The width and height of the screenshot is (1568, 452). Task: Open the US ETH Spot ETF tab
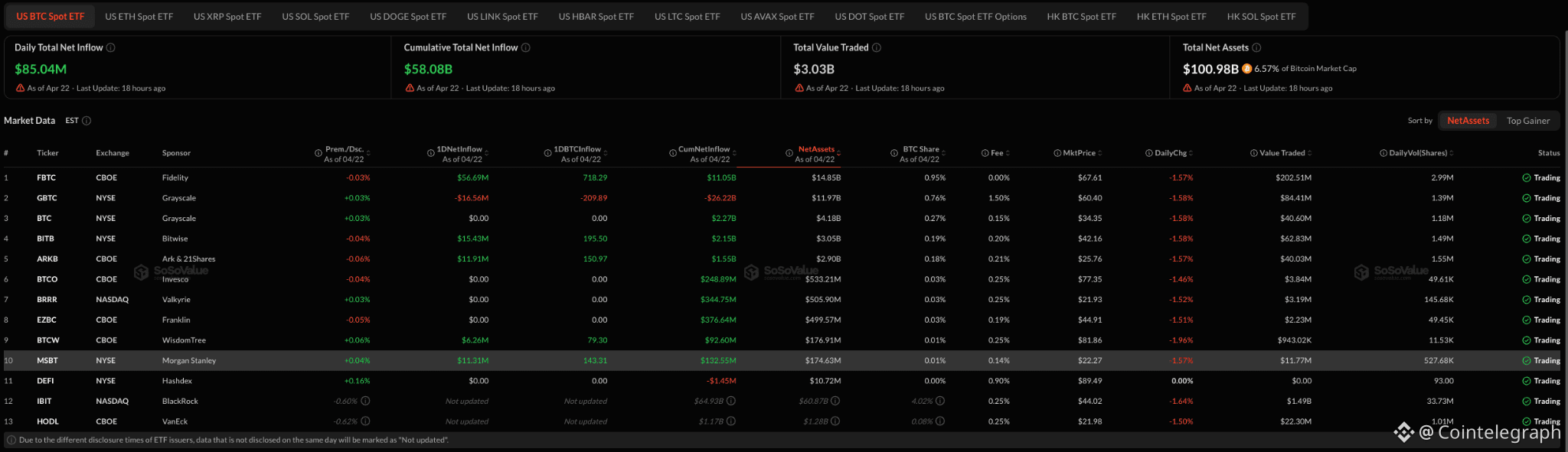[x=139, y=16]
